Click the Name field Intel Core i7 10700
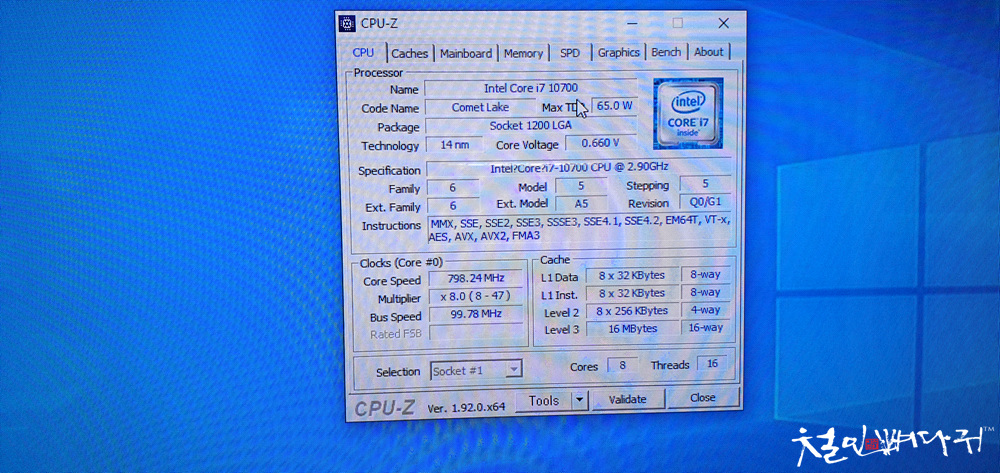Screen dimensions: 1000x473 pyautogui.click(x=531, y=88)
